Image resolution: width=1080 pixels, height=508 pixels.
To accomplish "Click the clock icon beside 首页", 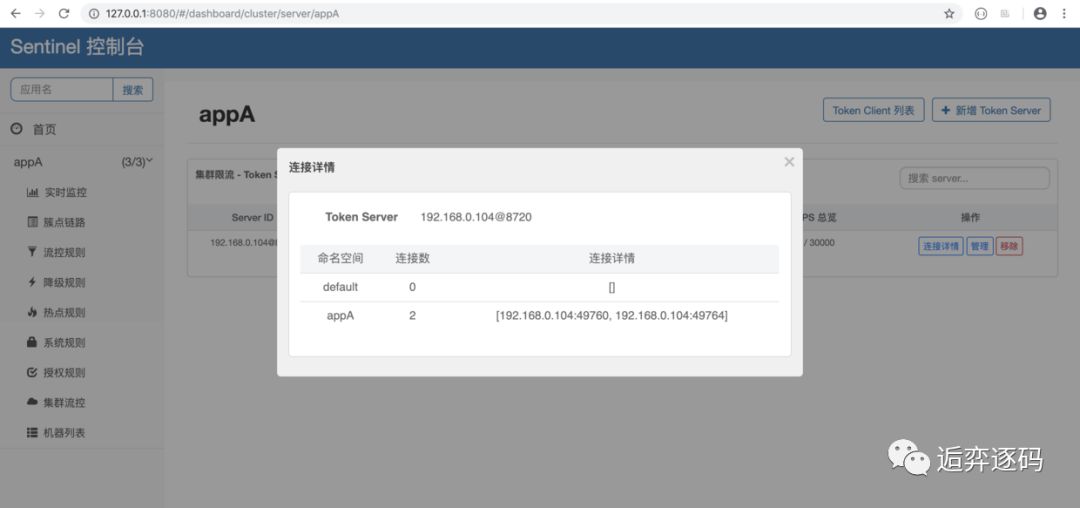I will pyautogui.click(x=17, y=129).
